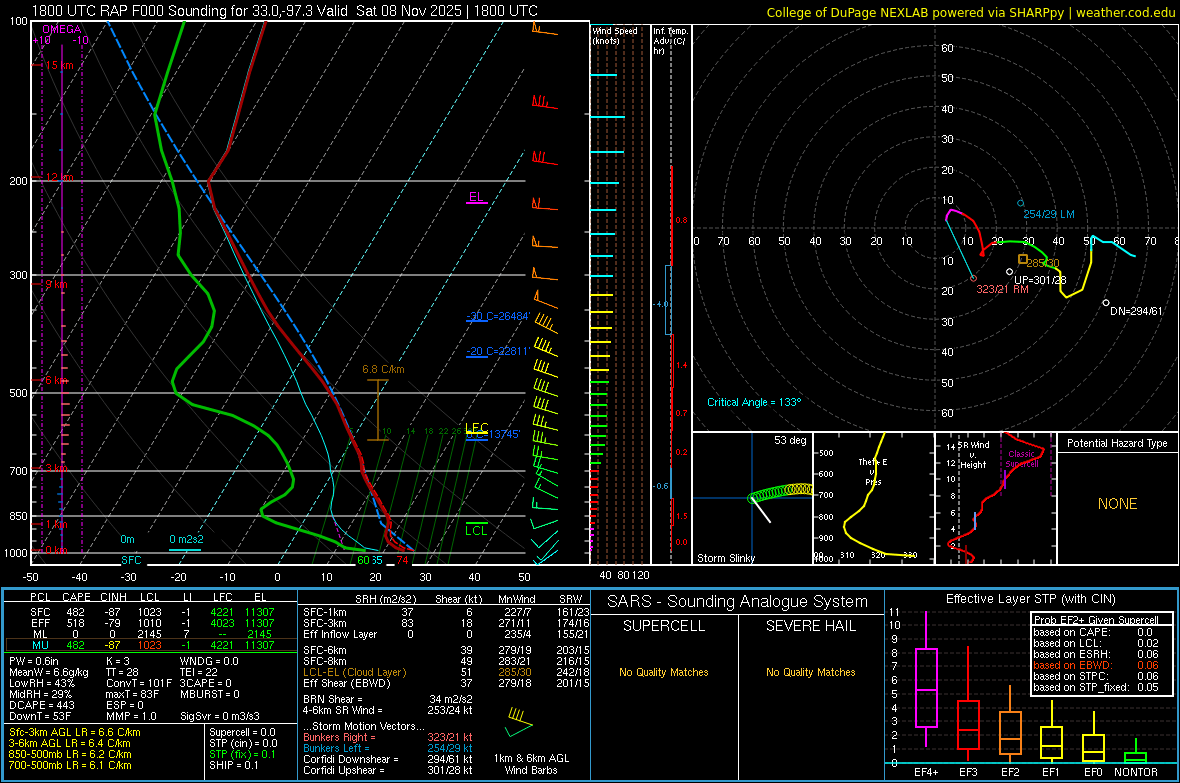Screen dimensions: 1180x783
Task: Click the Theta-E v. Pres panel label
Action: (873, 471)
